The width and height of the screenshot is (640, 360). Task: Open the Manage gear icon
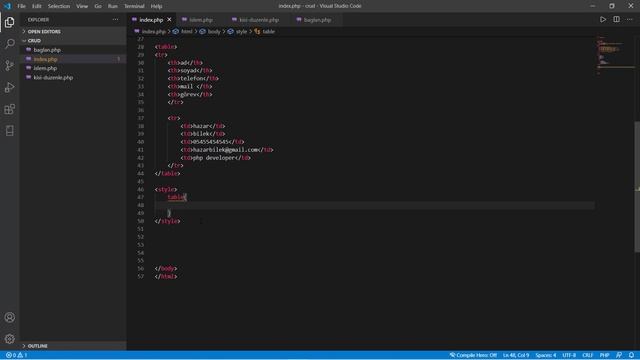(x=9, y=339)
